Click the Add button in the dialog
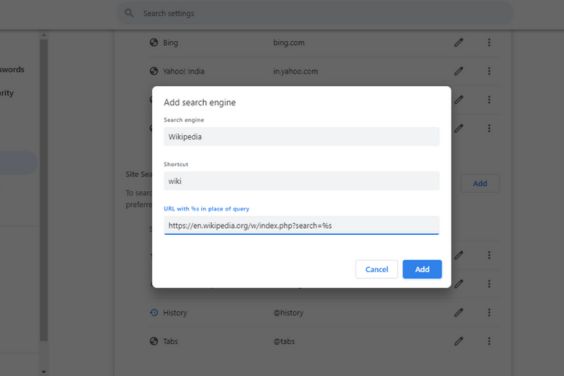Image resolution: width=564 pixels, height=376 pixels. point(422,269)
